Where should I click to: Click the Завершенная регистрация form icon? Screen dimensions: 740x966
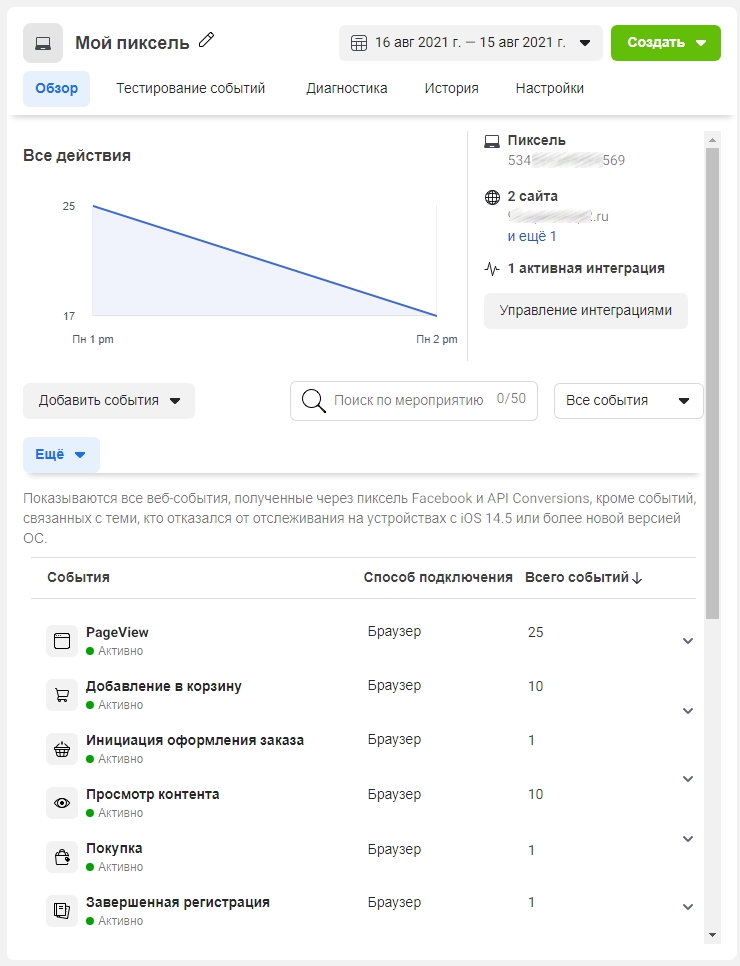[62, 911]
